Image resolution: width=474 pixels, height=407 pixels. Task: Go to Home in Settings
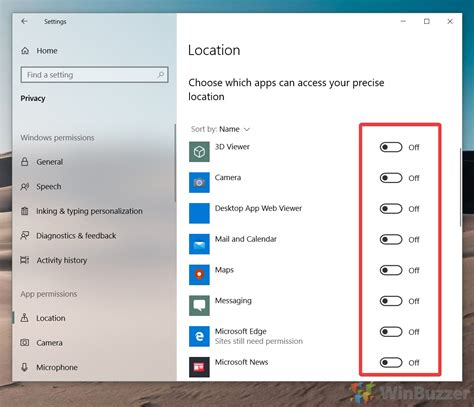[47, 51]
